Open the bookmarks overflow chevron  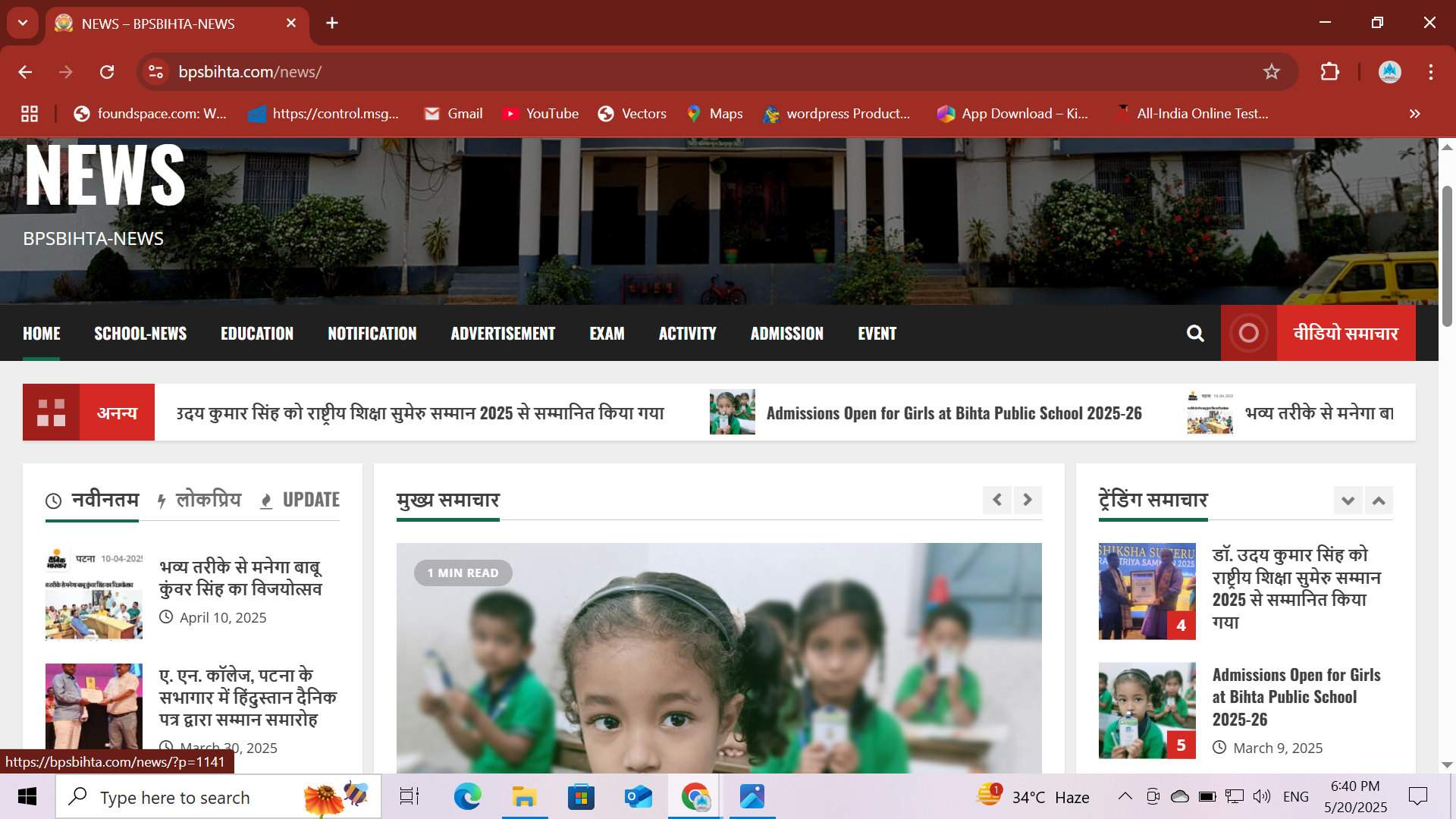[1414, 114]
